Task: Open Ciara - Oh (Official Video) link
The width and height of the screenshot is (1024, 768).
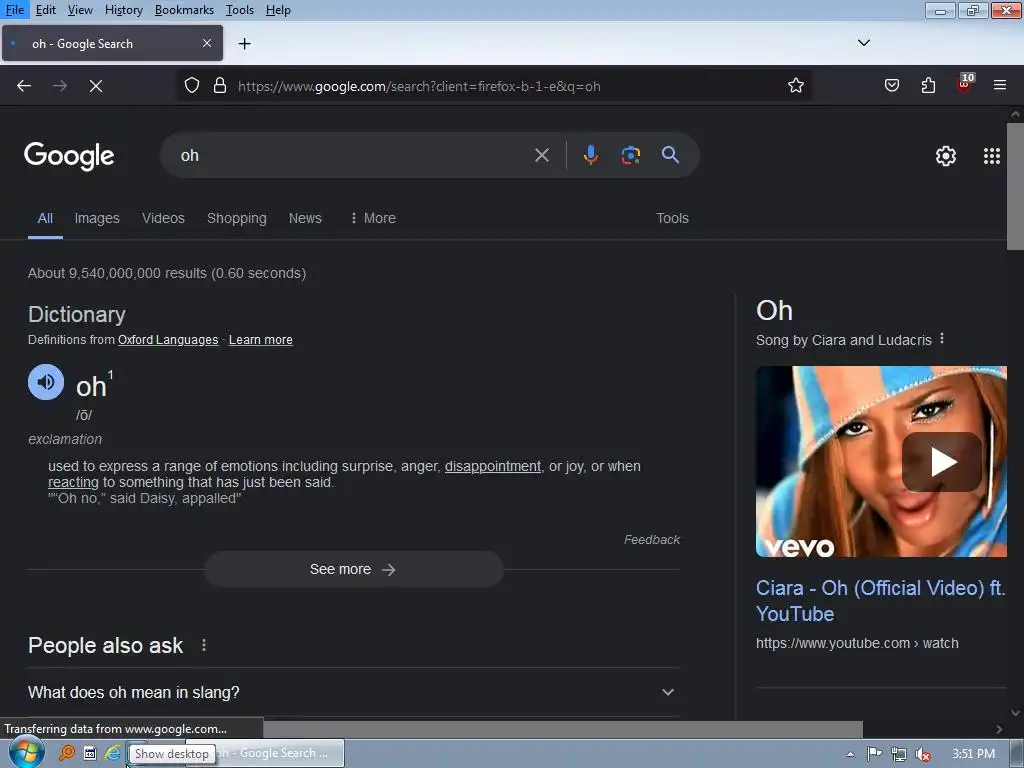Action: (x=880, y=601)
